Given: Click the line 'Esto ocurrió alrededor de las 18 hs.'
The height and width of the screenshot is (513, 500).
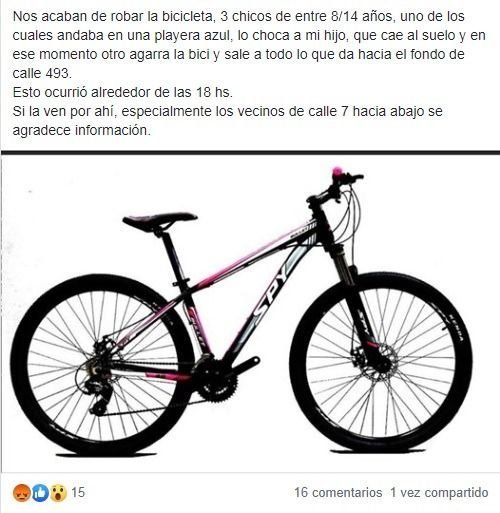Looking at the screenshot, I should coord(123,92).
